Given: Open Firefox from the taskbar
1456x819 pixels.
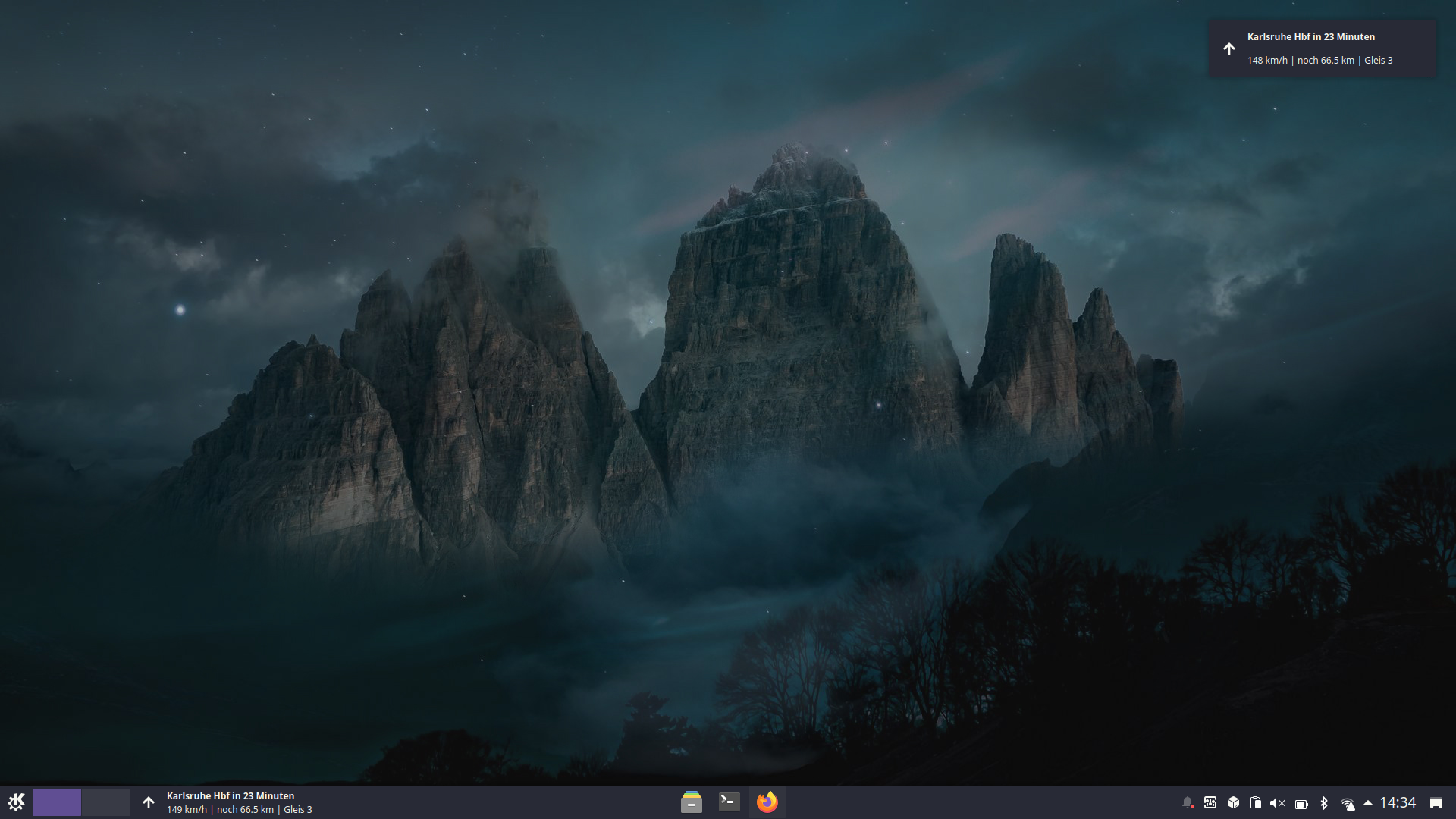Looking at the screenshot, I should pos(767,802).
